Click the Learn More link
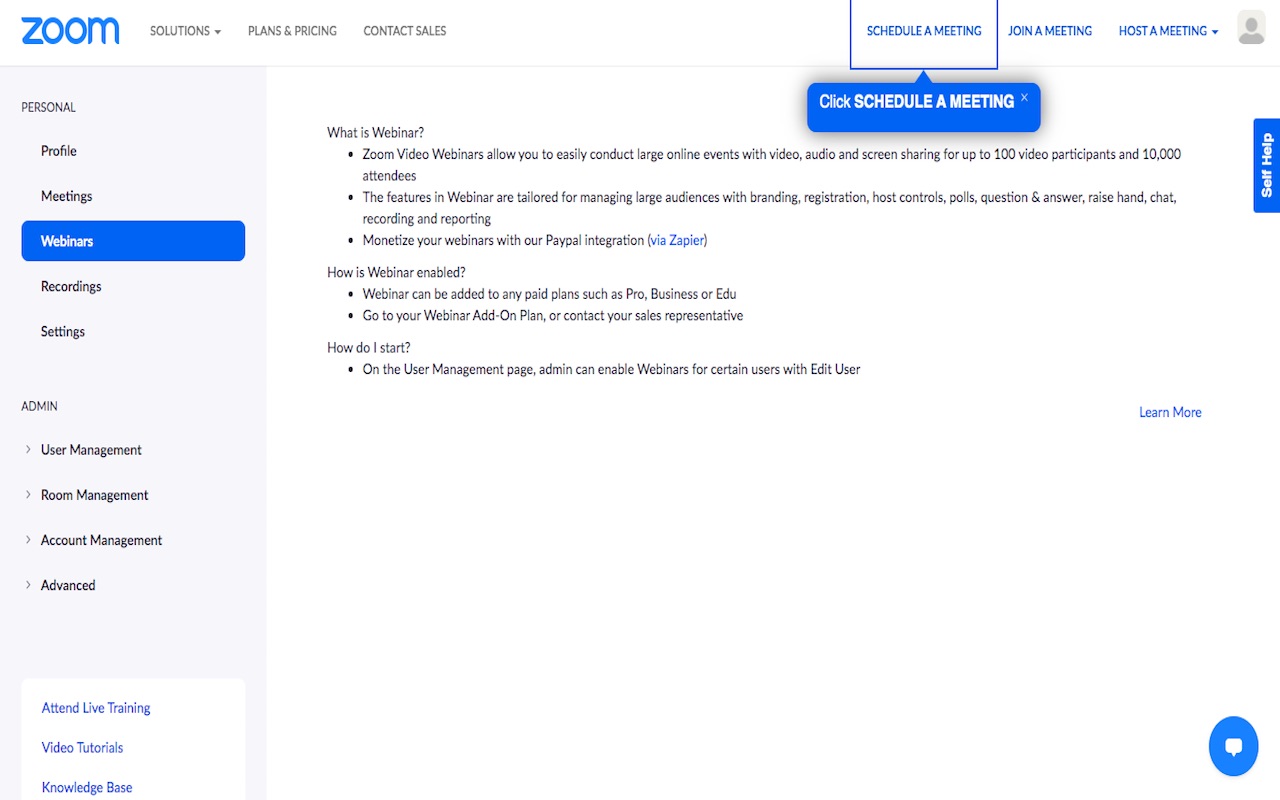This screenshot has width=1280, height=800. 1170,412
